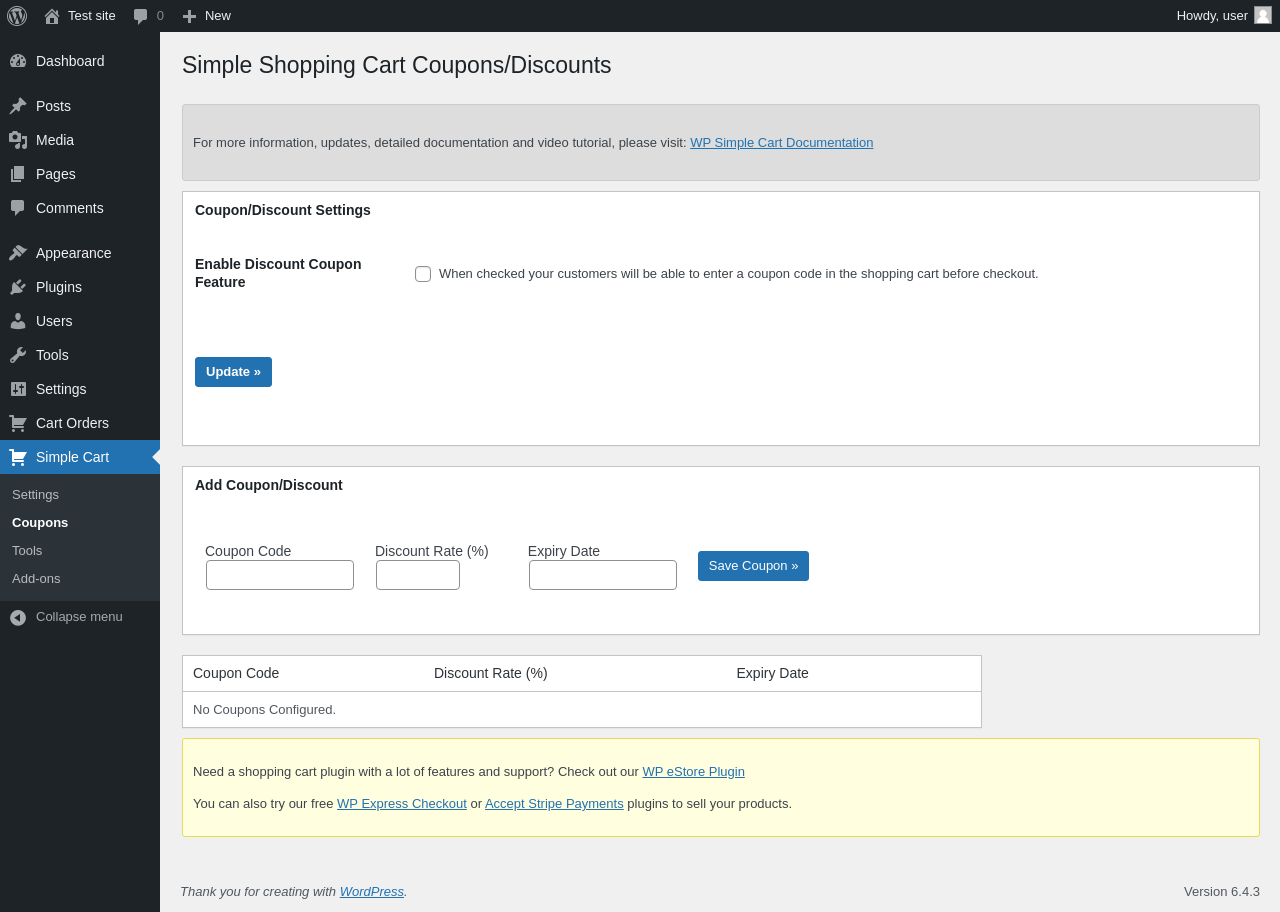The height and width of the screenshot is (912, 1280).
Task: Click the Save Coupon » button
Action: 753,566
